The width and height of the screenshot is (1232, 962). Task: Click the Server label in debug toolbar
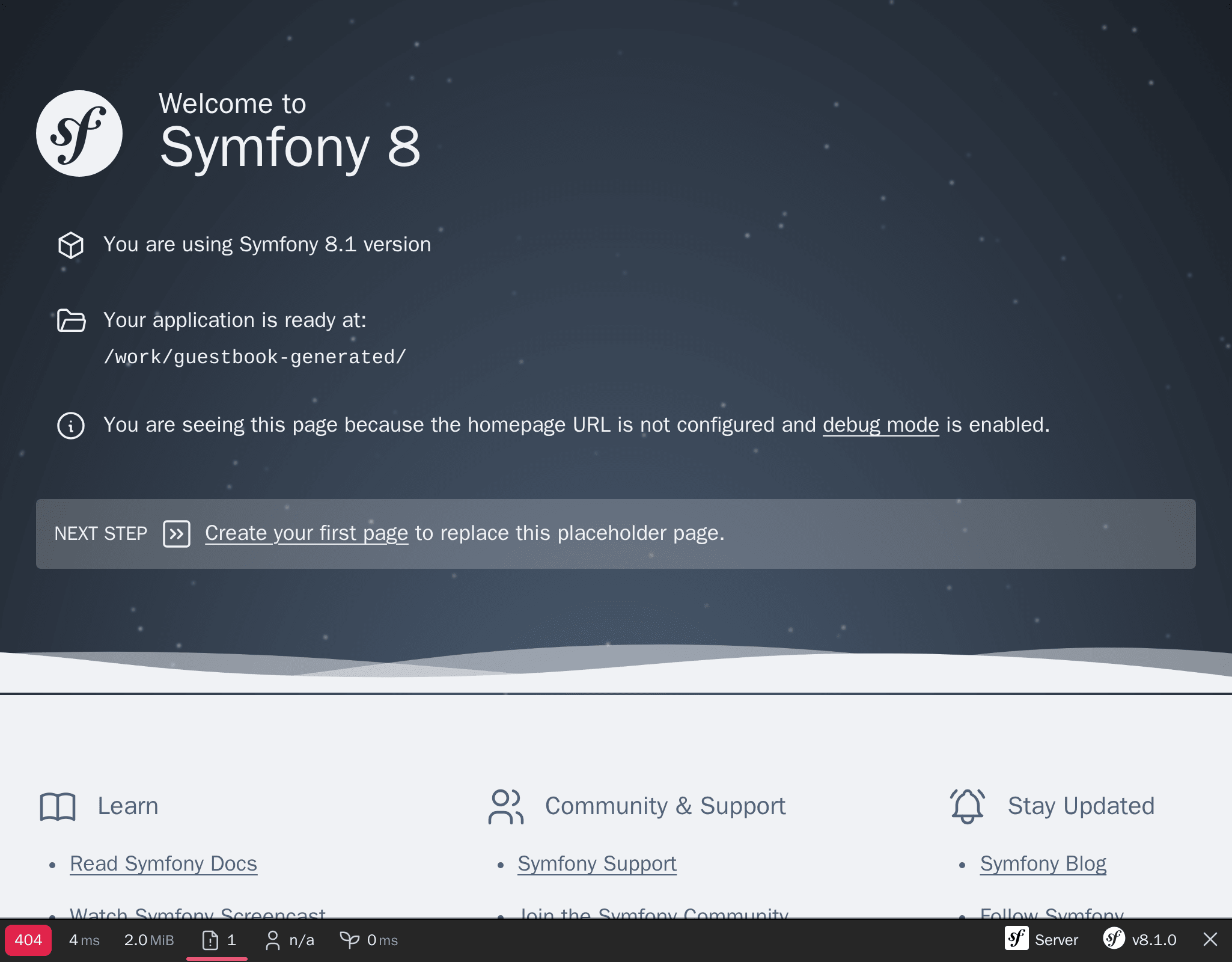tap(1057, 940)
